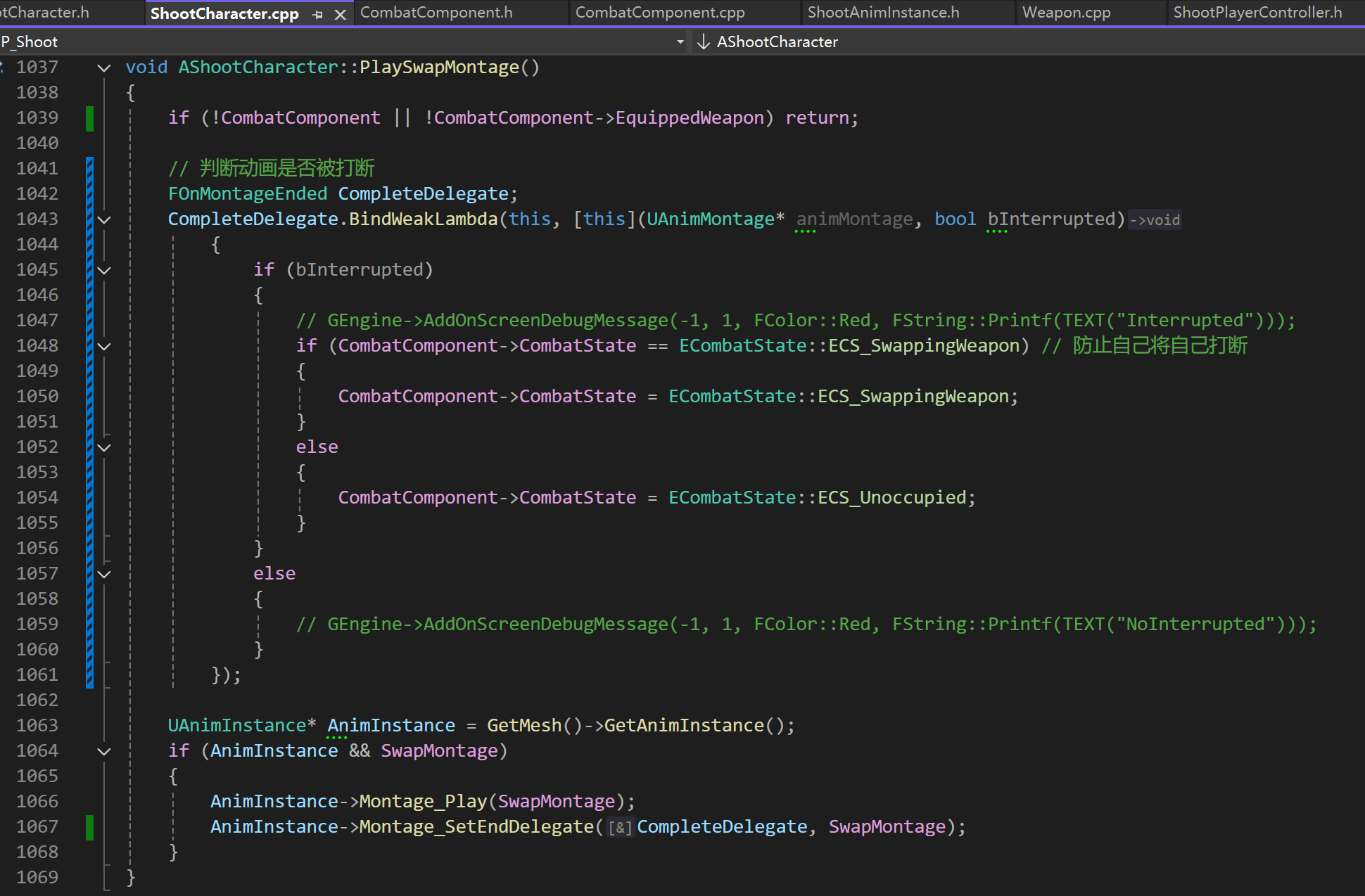Click the [&] parameter inlay hint

pos(619,828)
